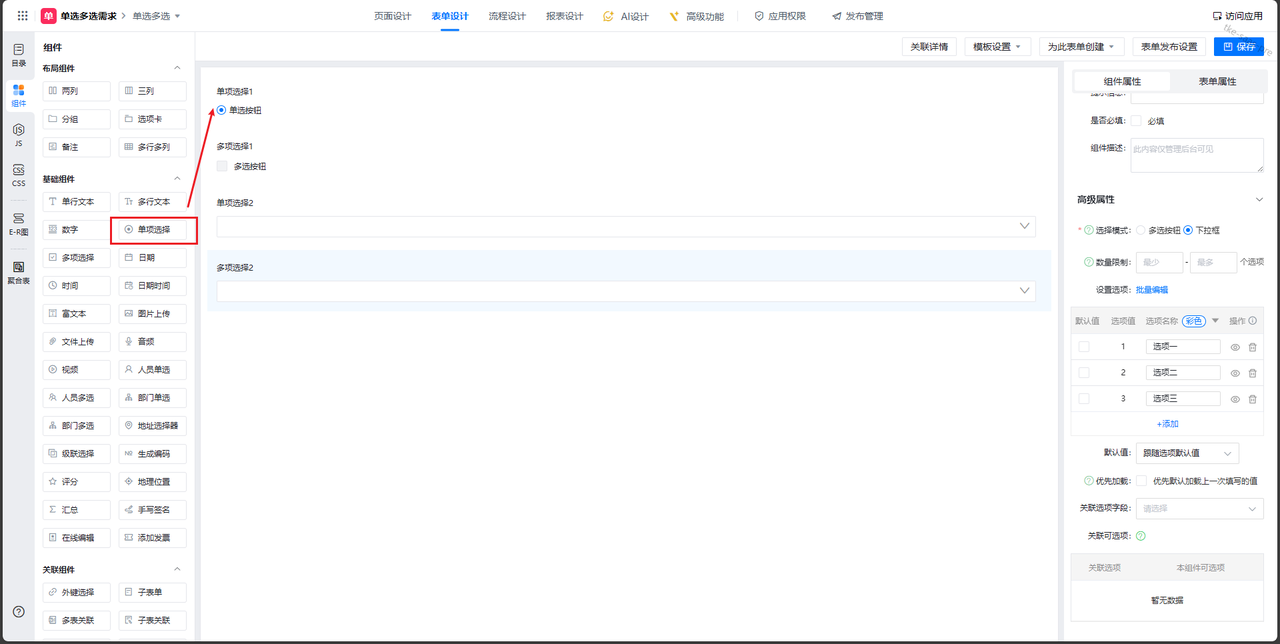Image resolution: width=1280 pixels, height=644 pixels.
Task: Open the E-R图 diagram view
Action: (x=18, y=223)
